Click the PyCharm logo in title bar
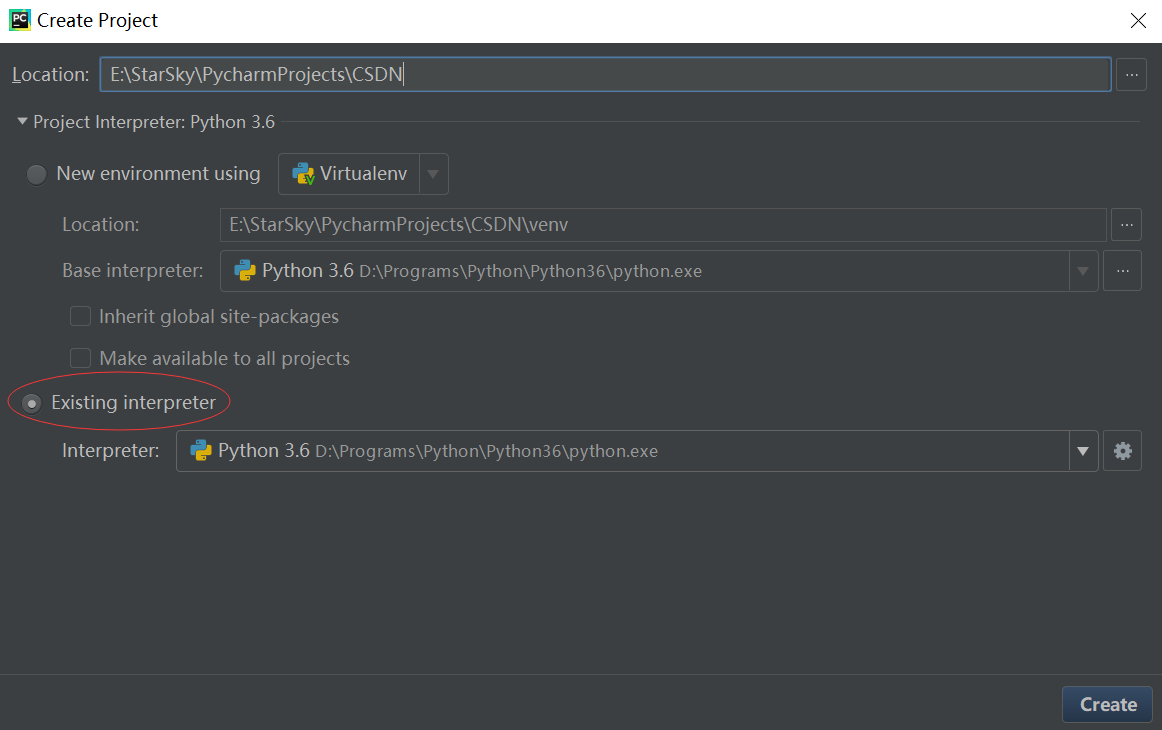1162x730 pixels. (19, 20)
